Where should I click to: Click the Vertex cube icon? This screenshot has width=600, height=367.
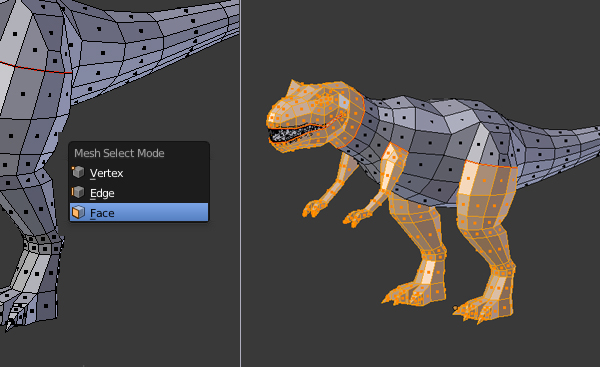pos(78,172)
